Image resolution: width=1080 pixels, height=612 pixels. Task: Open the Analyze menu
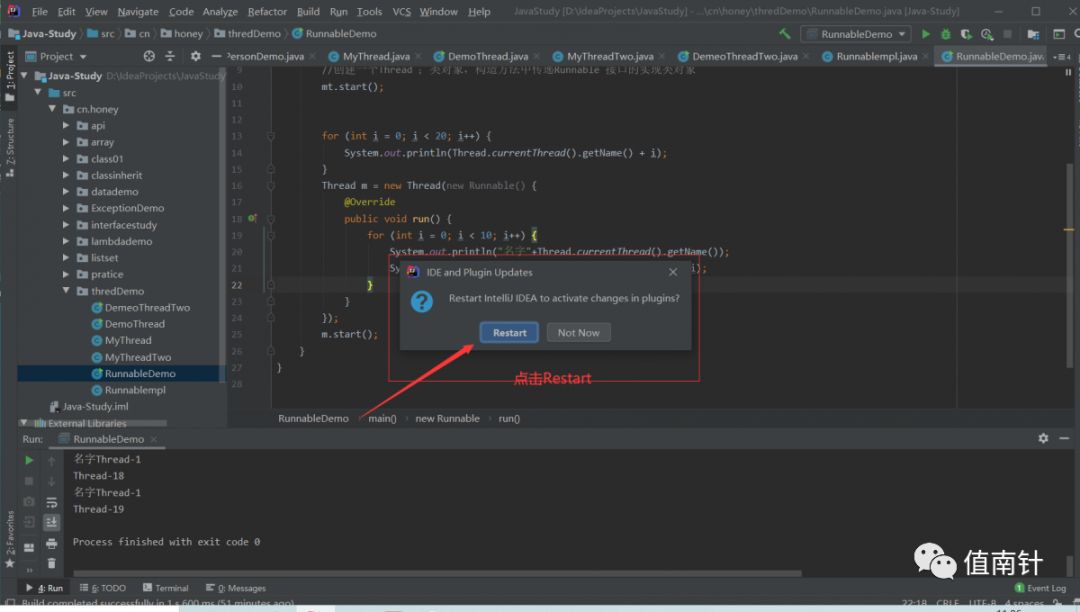coord(220,11)
